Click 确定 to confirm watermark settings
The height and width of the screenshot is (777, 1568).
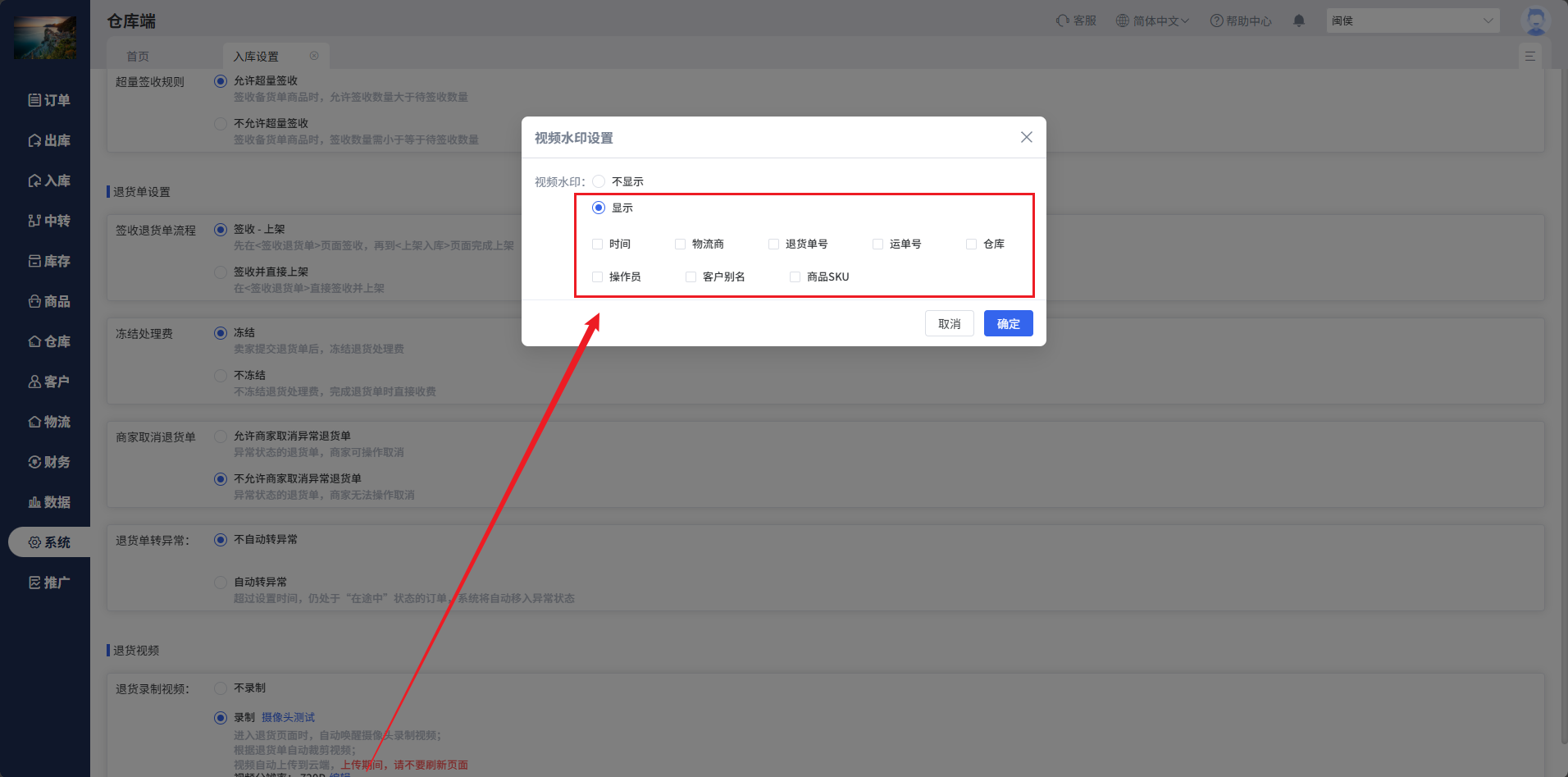pyautogui.click(x=1009, y=323)
